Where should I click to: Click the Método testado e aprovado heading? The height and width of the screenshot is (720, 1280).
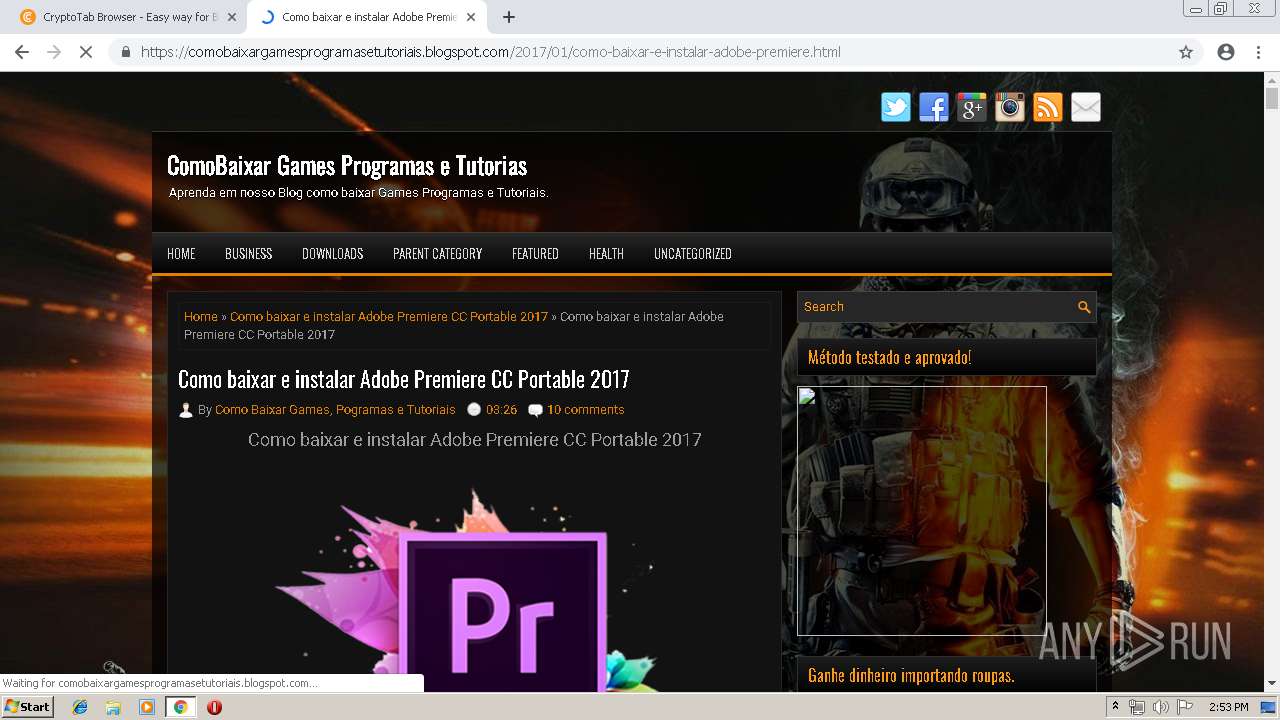[x=889, y=357]
